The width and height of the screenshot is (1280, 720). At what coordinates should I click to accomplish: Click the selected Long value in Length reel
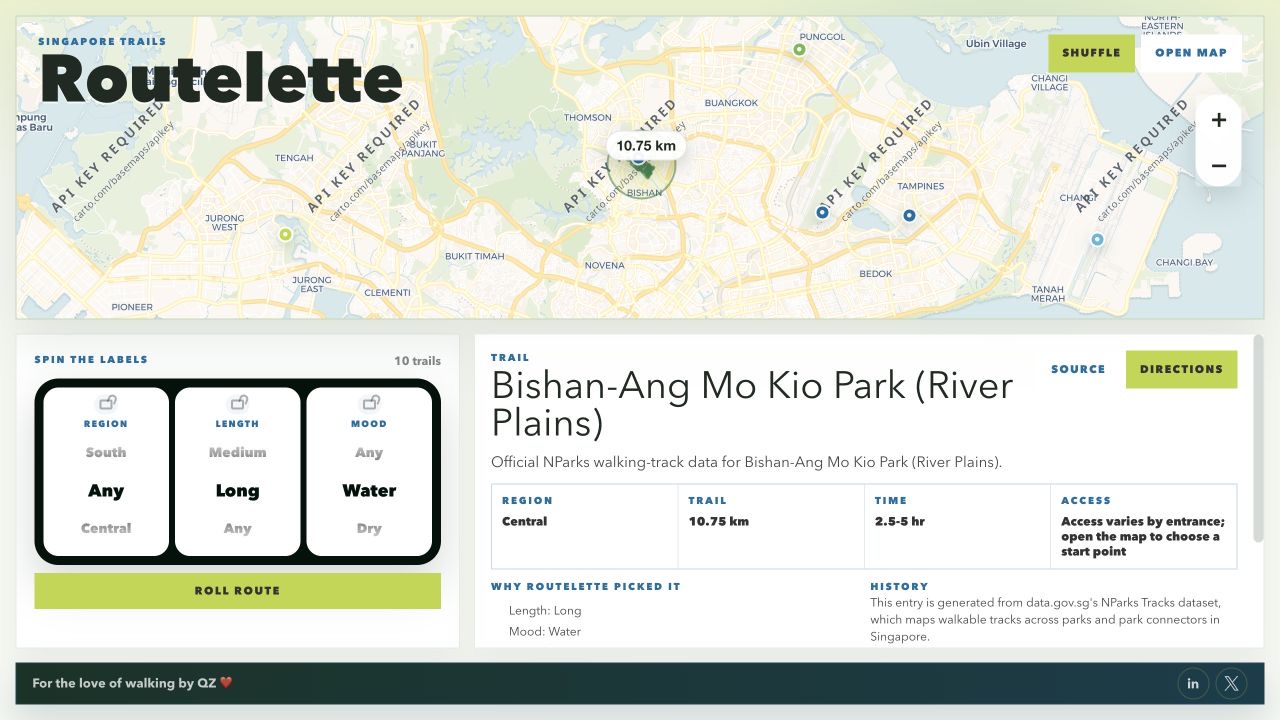tap(238, 490)
